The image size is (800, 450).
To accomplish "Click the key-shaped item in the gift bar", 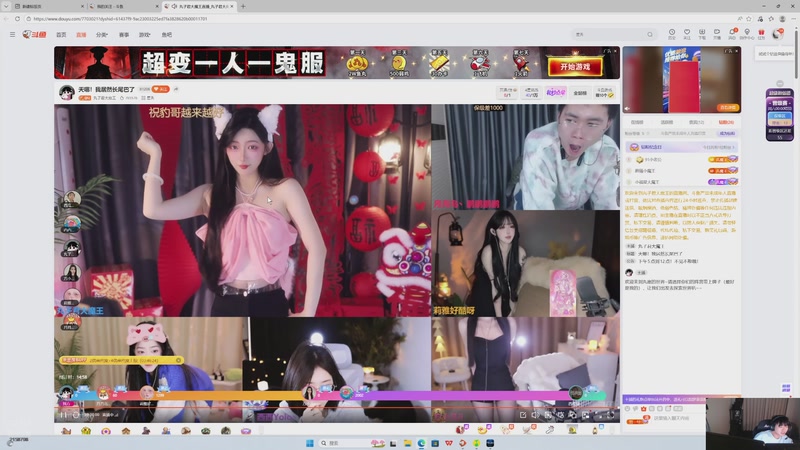I will [x=549, y=431].
